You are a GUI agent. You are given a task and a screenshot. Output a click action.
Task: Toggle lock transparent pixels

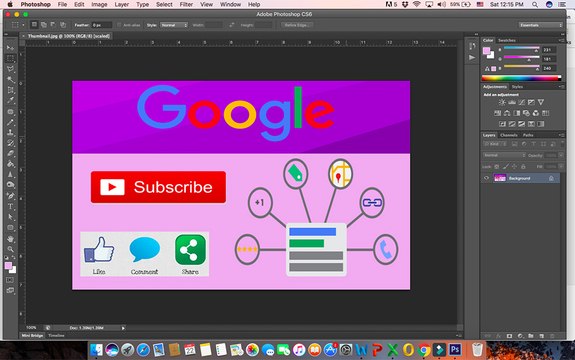click(x=497, y=166)
